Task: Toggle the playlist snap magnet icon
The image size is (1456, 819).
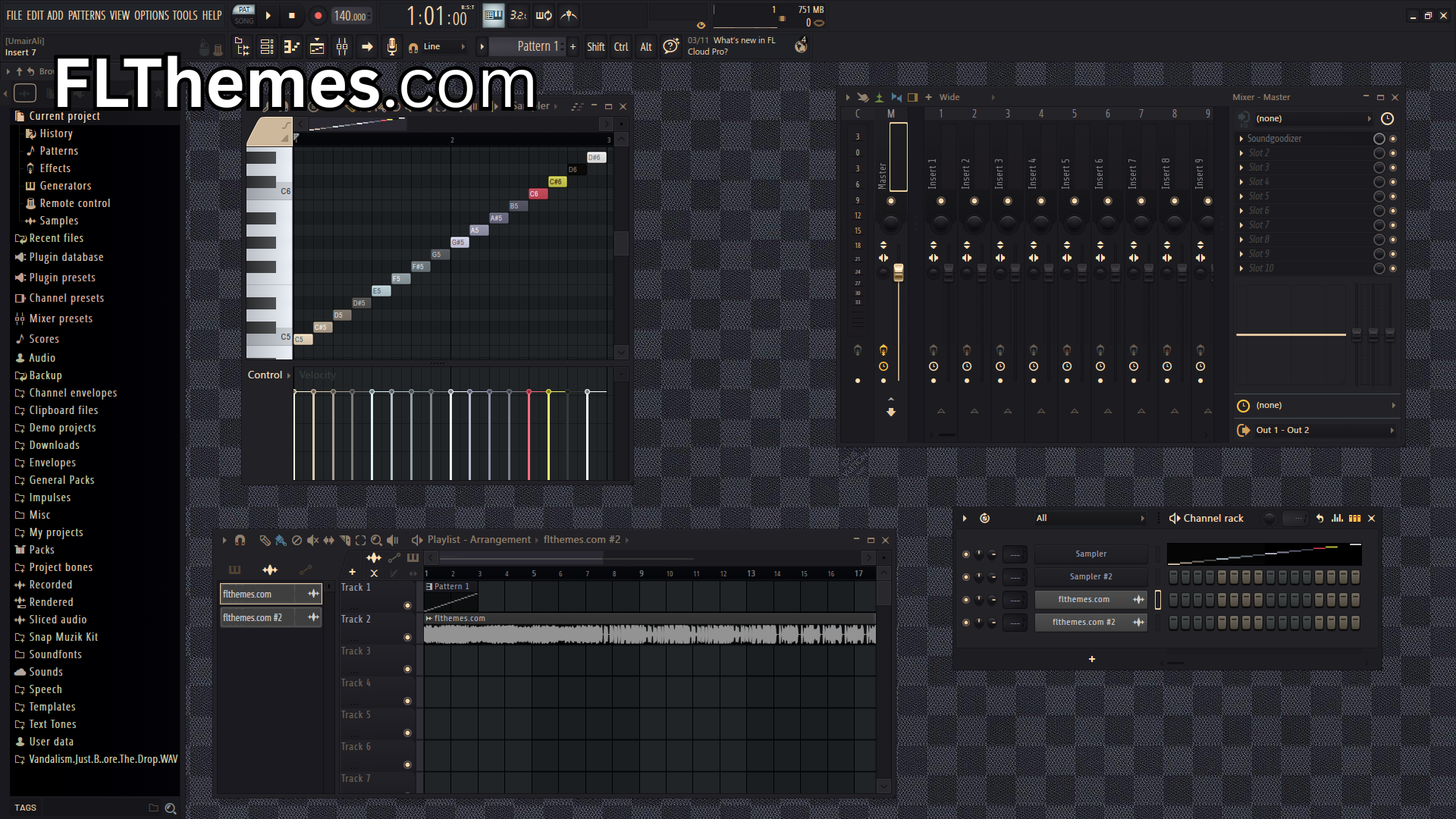Action: (240, 540)
